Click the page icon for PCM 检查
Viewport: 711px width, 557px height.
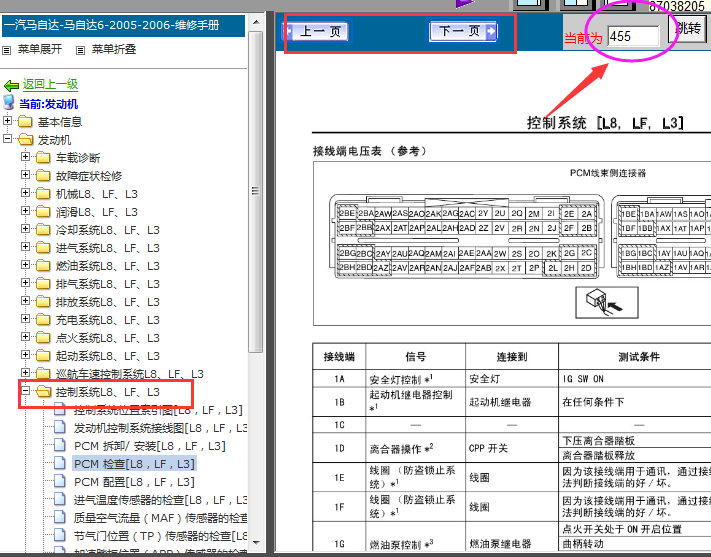60,463
